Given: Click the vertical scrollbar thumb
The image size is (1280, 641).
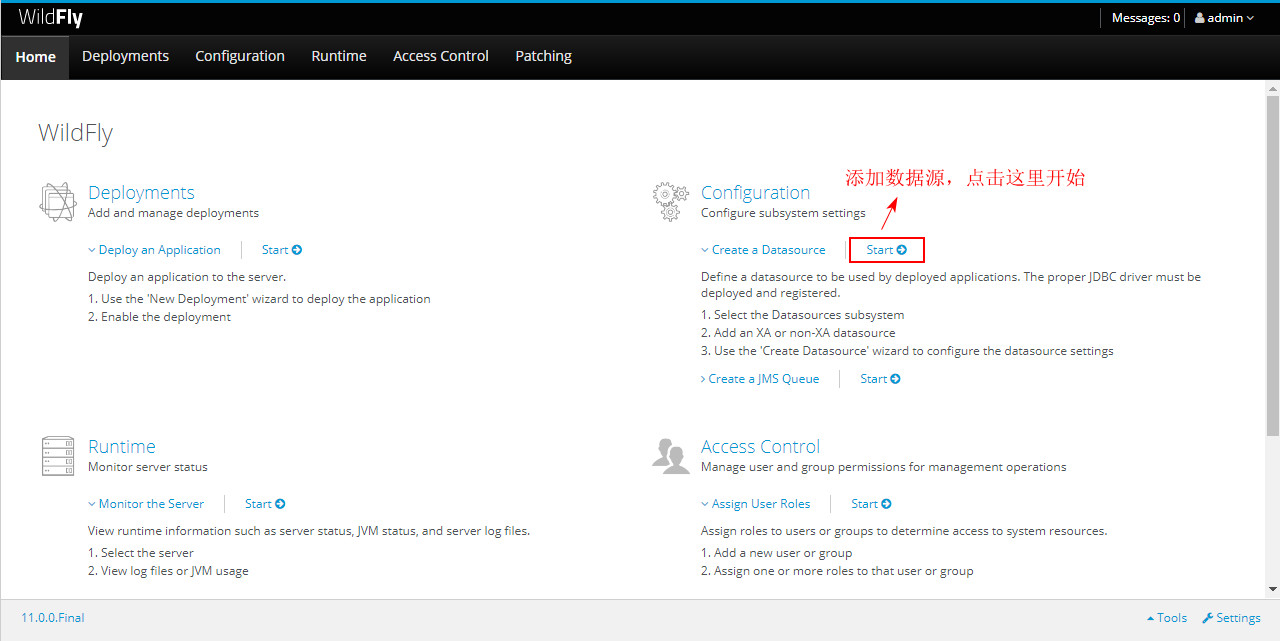Looking at the screenshot, I should [1272, 265].
